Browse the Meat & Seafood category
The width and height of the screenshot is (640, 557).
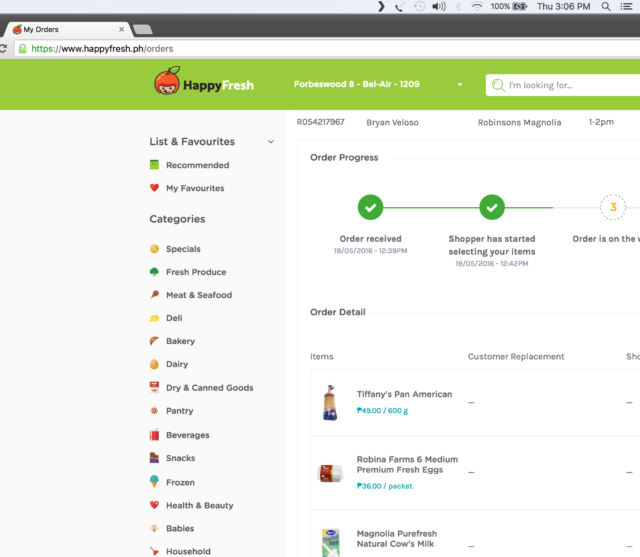click(x=199, y=295)
